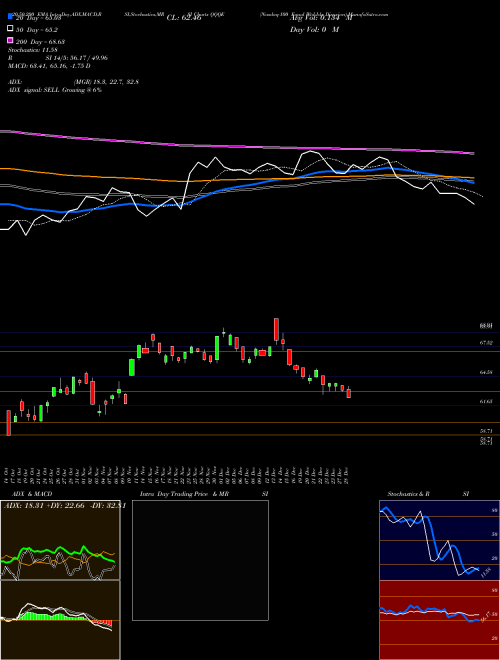Click the 'MACD: 63.41, 65.16, -1.75 D' line

click(49, 66)
